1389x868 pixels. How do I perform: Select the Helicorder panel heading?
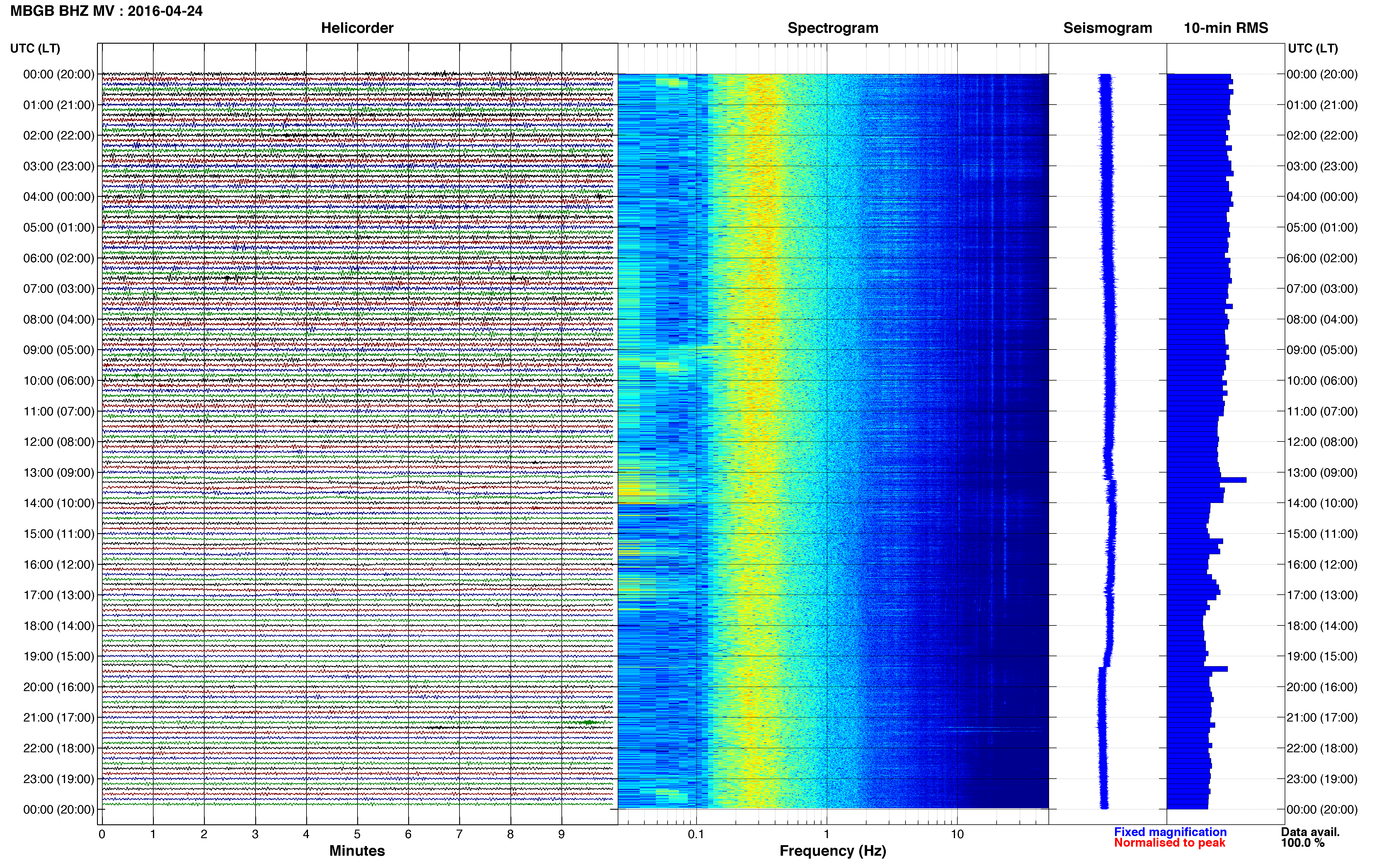tap(357, 28)
